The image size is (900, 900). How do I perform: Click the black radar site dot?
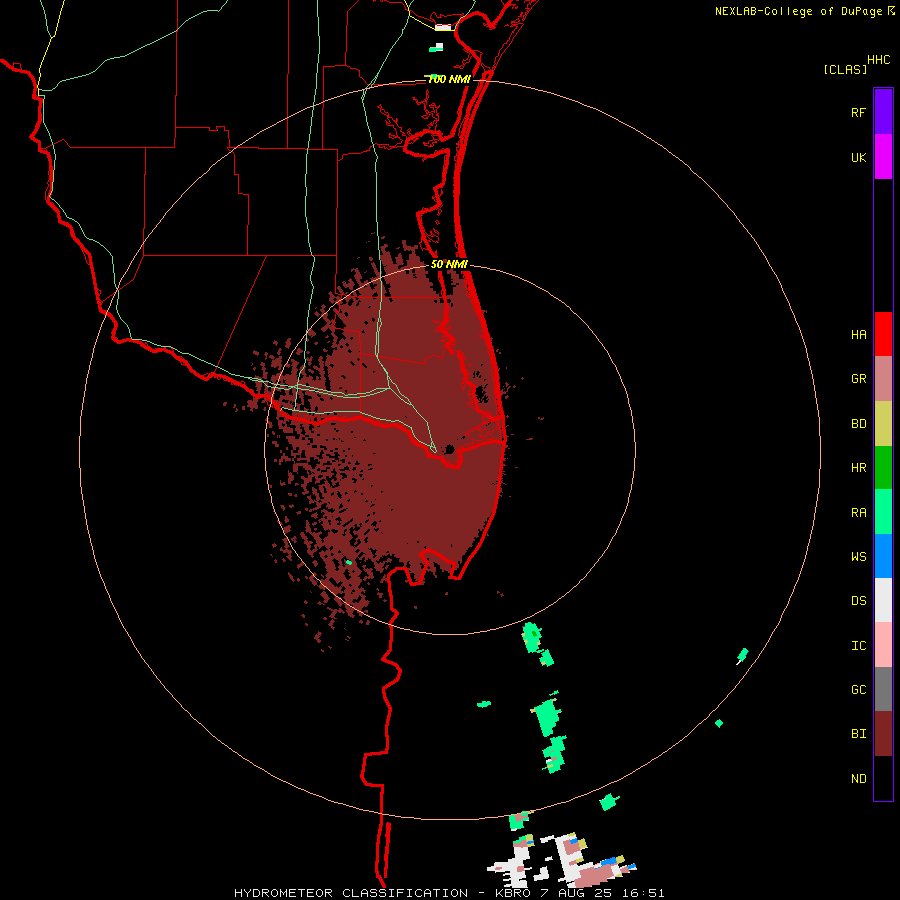(x=450, y=449)
